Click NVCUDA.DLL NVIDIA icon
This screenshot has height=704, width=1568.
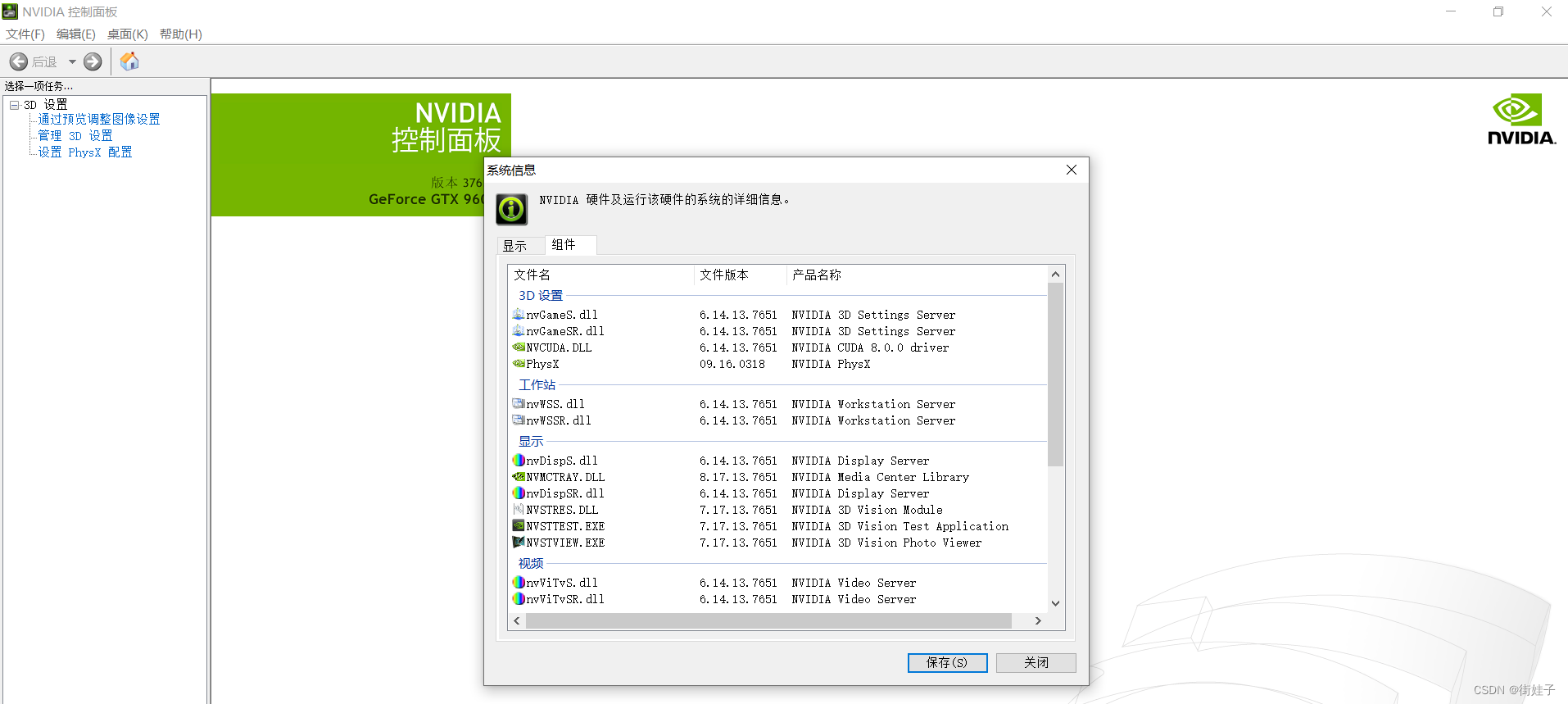tap(519, 347)
